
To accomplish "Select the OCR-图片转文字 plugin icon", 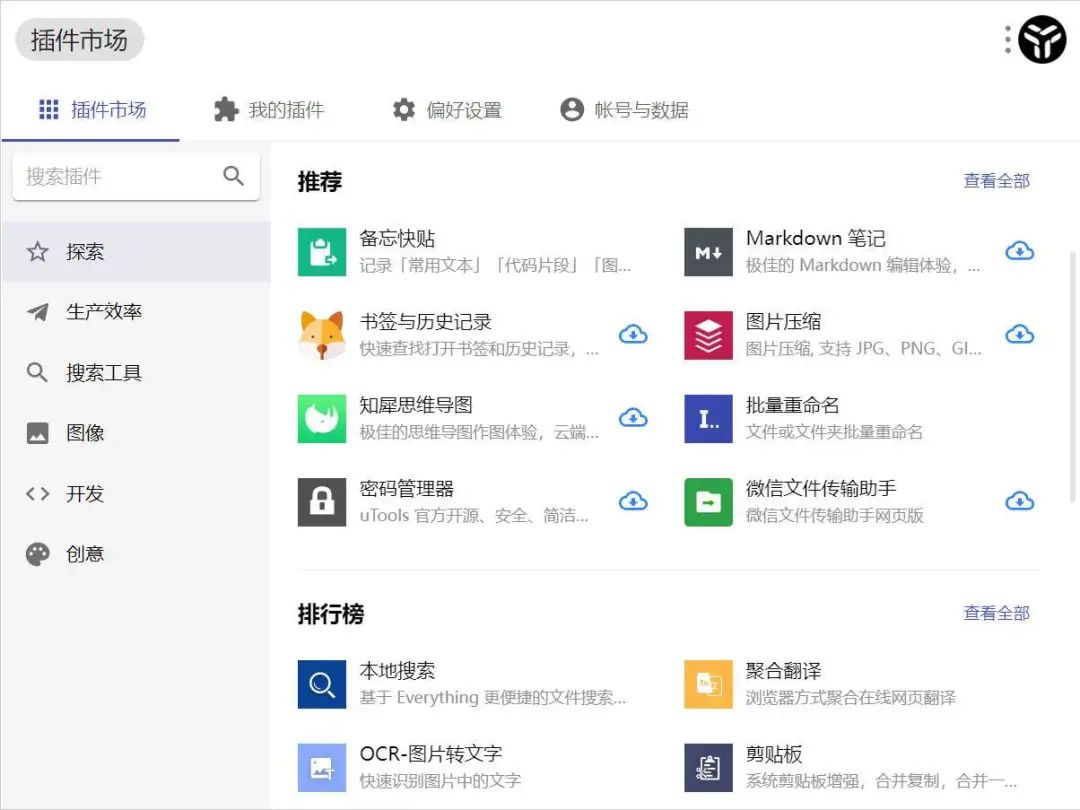I will click(321, 768).
